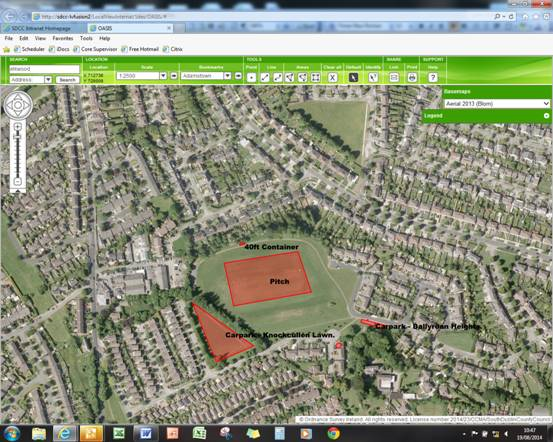This screenshot has width=553, height=442.
Task: Click the Clear all X tool
Action: [332, 78]
